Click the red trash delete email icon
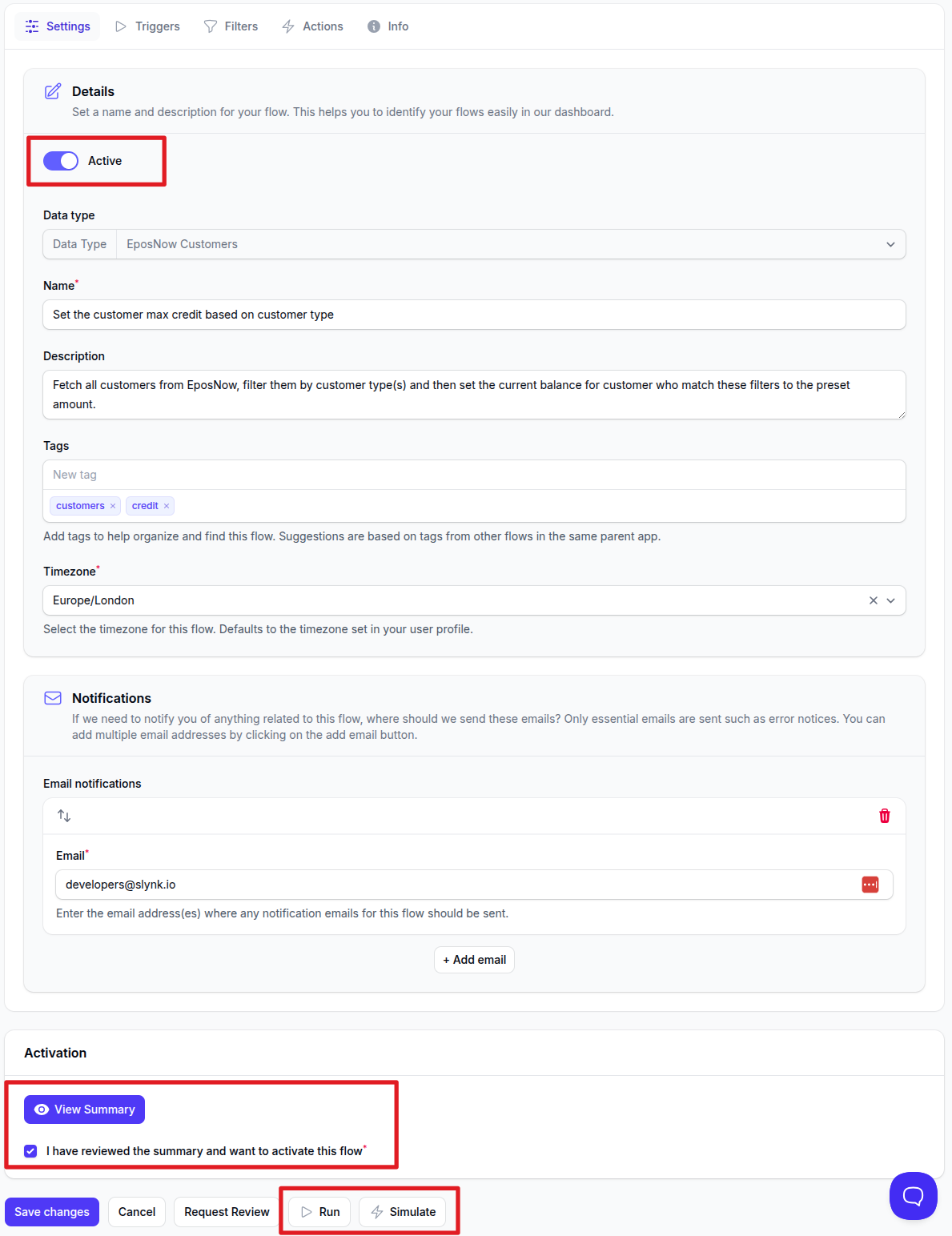The image size is (952, 1236). click(884, 816)
